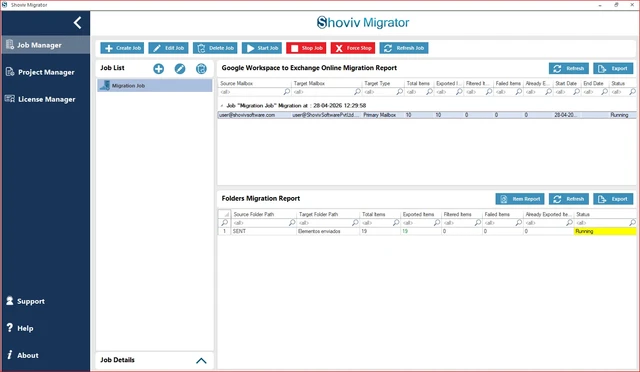Click the Elementos enviados target folder cell

tap(328, 232)
